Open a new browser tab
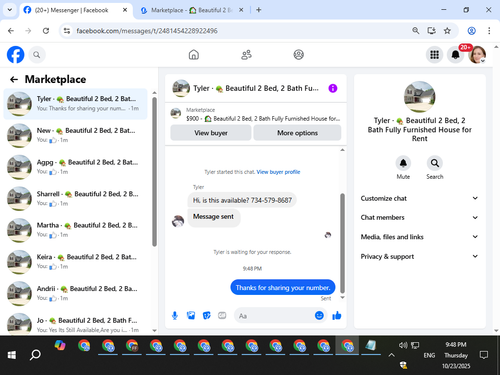Image resolution: width=500 pixels, height=375 pixels. 258,10
